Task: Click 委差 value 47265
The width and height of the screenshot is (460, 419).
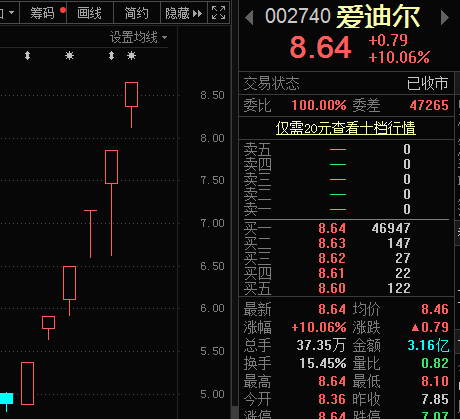Action: click(429, 105)
